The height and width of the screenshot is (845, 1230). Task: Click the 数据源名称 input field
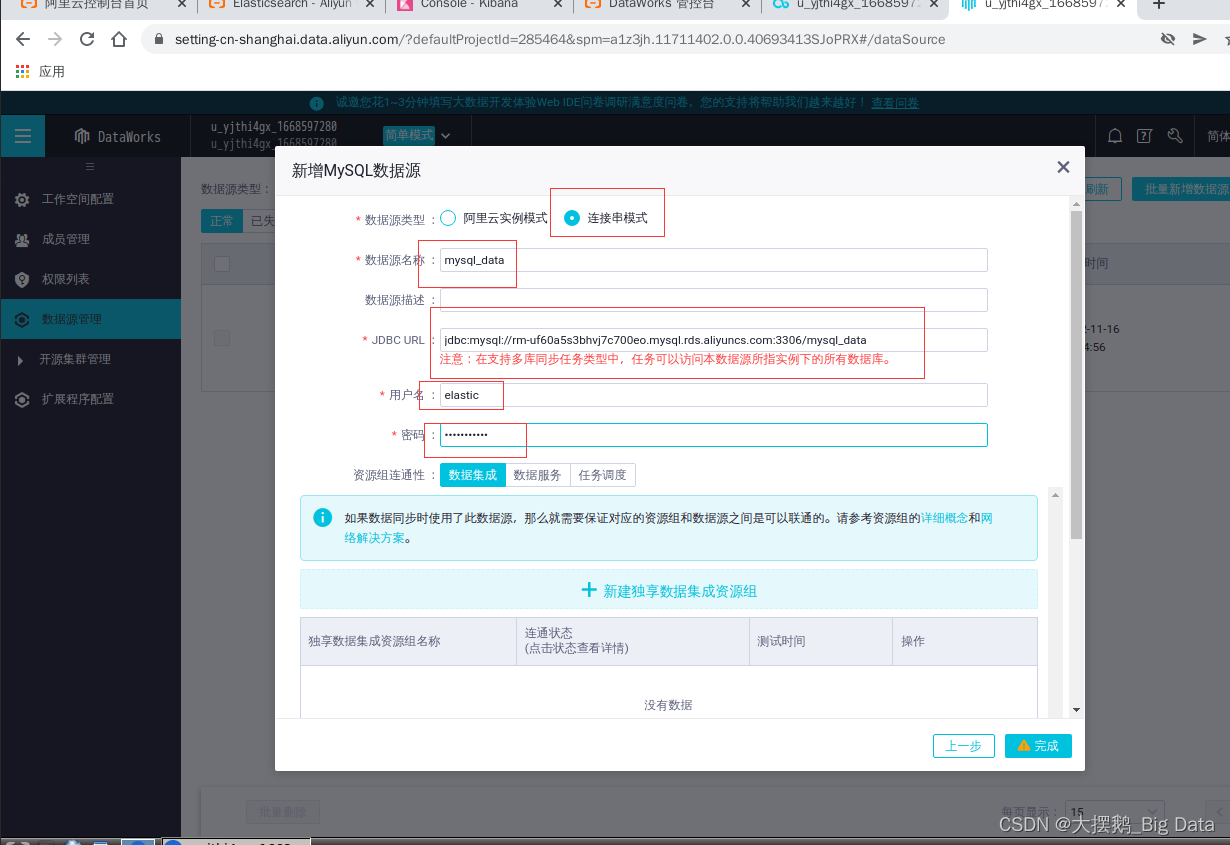click(x=714, y=260)
